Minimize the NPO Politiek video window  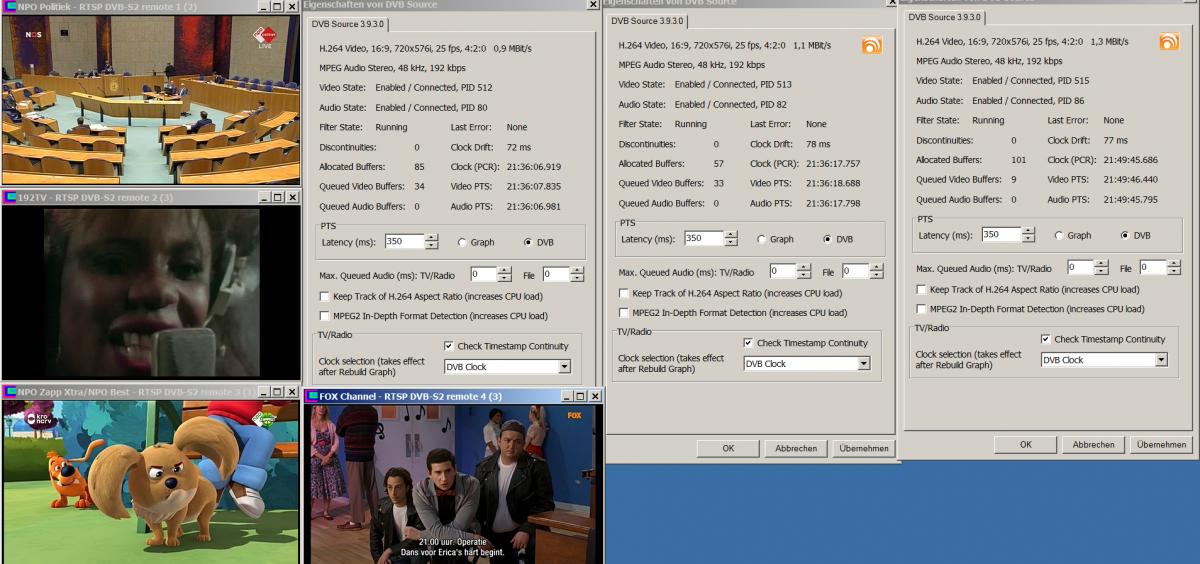[x=264, y=7]
